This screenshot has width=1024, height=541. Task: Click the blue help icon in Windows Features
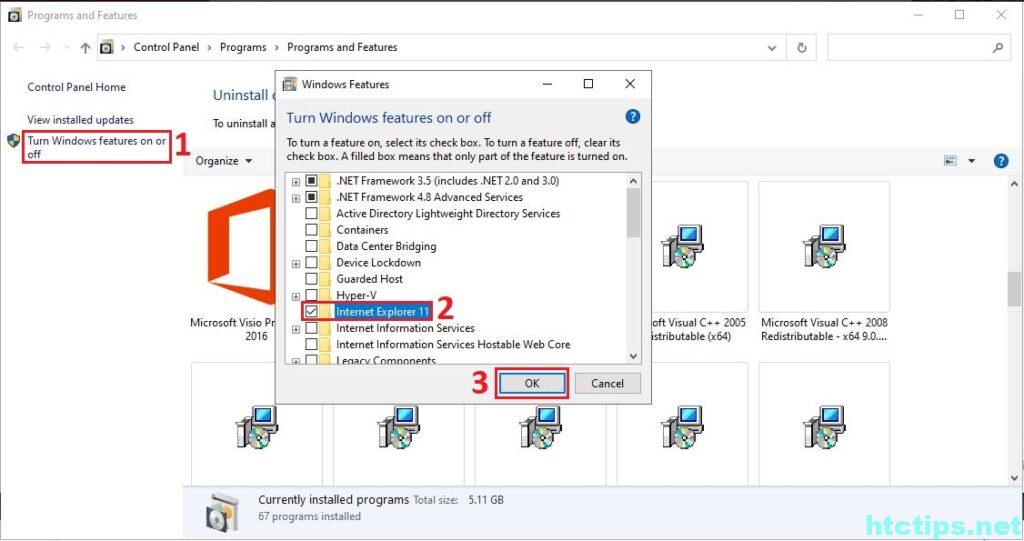click(632, 117)
